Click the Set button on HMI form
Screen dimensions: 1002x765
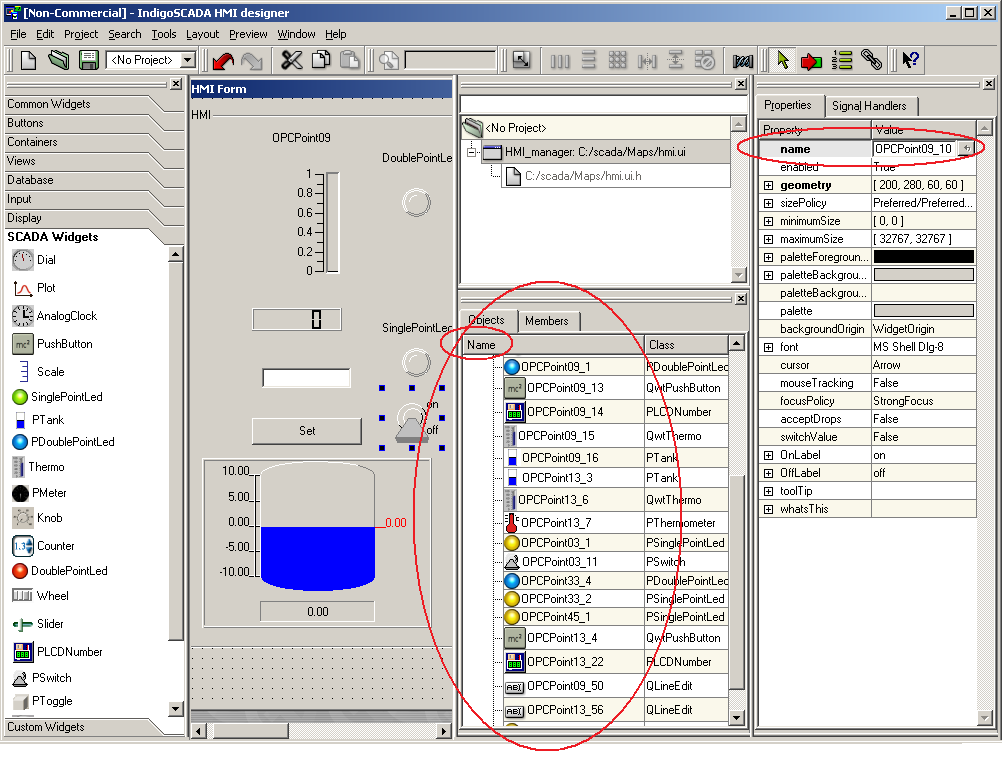[x=307, y=431]
